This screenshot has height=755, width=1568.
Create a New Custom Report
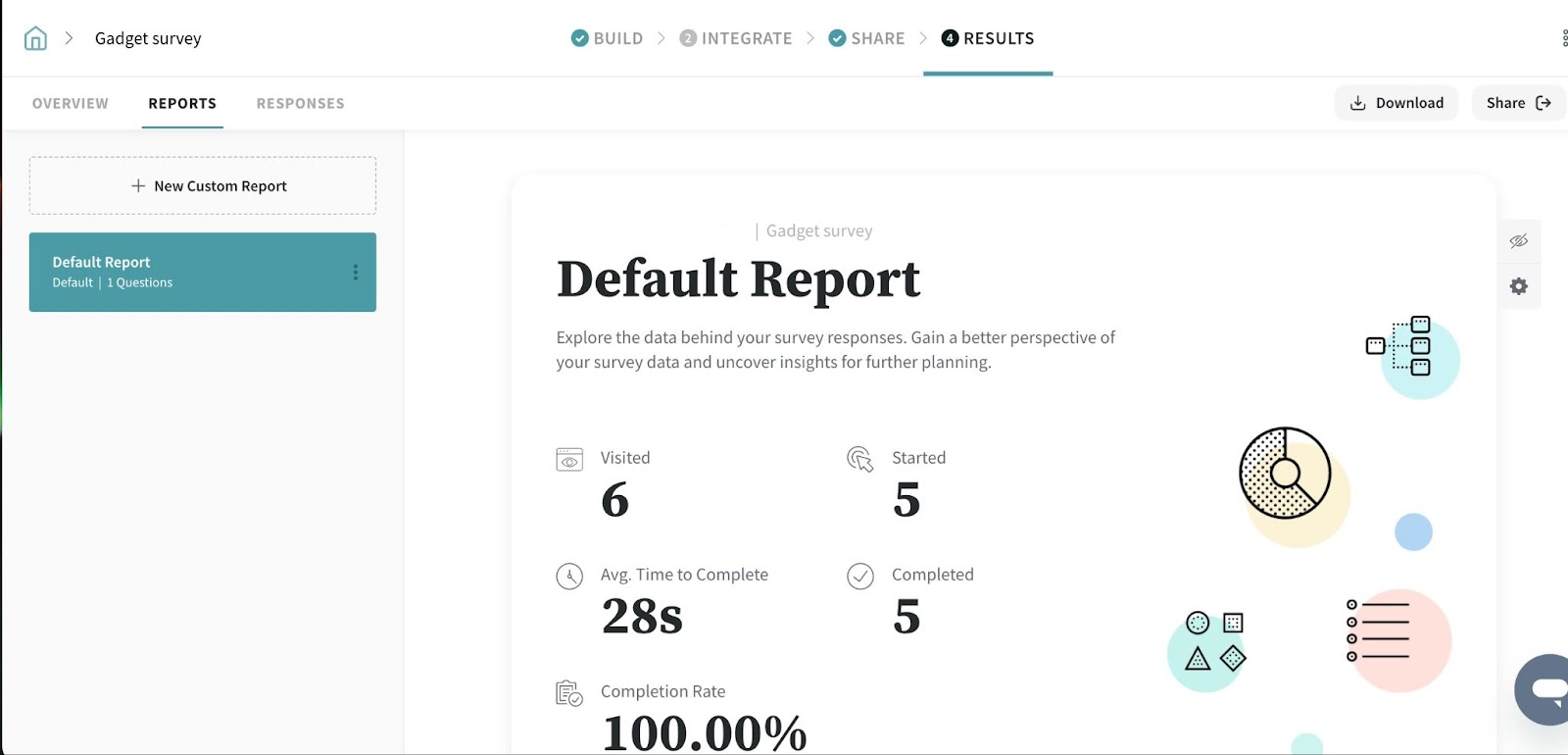click(203, 186)
